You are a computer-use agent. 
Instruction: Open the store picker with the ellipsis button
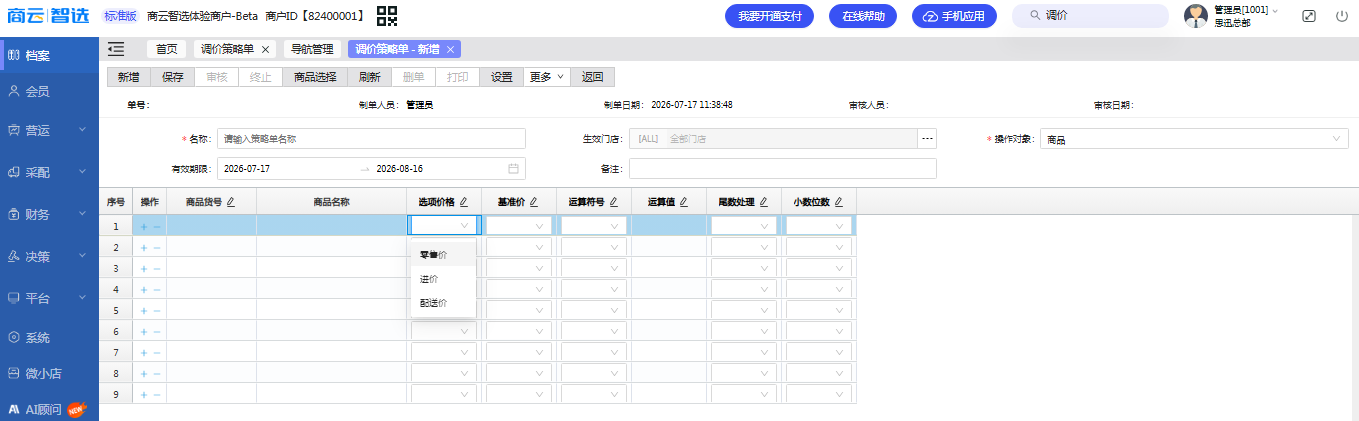[x=927, y=139]
